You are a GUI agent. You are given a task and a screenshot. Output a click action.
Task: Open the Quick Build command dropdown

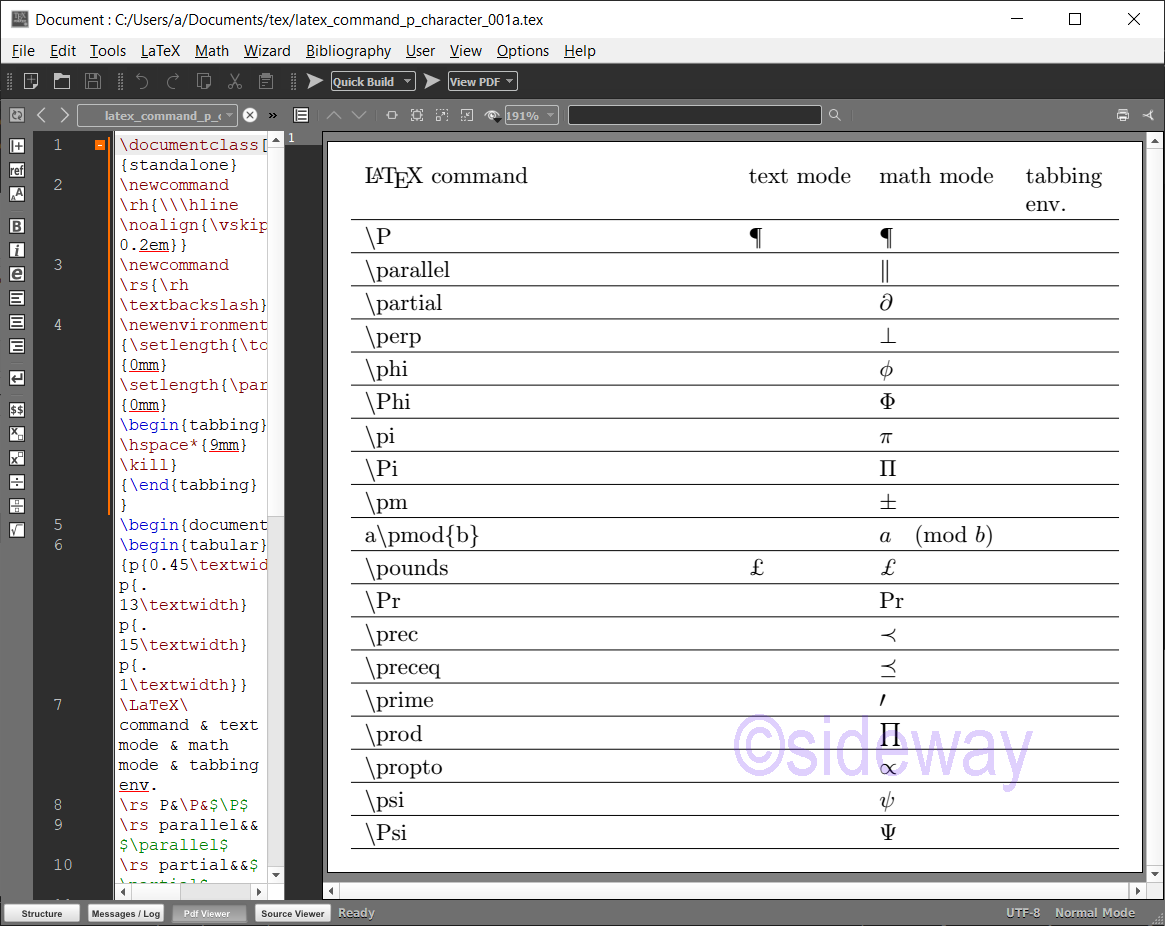click(372, 82)
